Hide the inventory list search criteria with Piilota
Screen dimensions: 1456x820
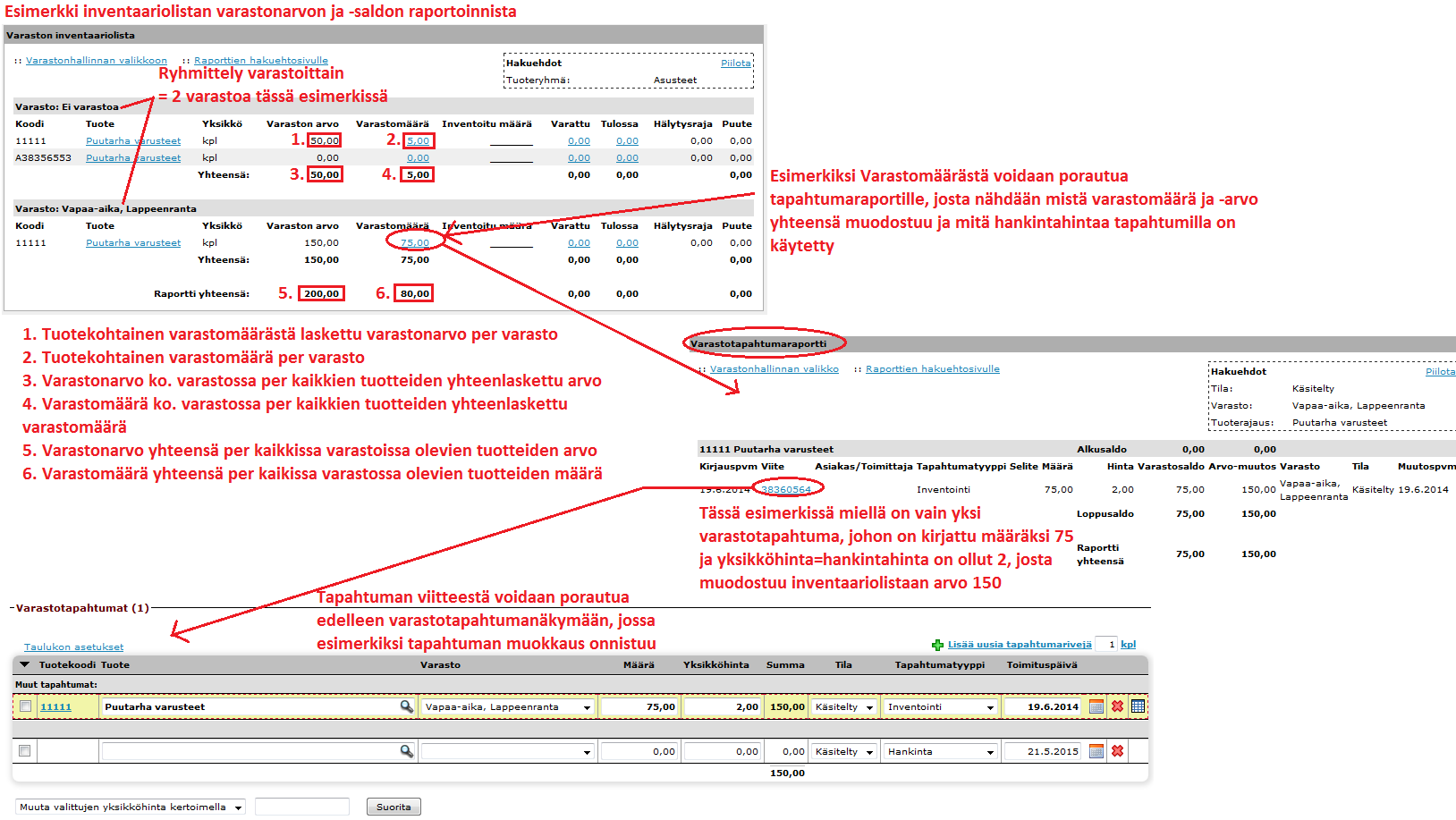(x=736, y=63)
